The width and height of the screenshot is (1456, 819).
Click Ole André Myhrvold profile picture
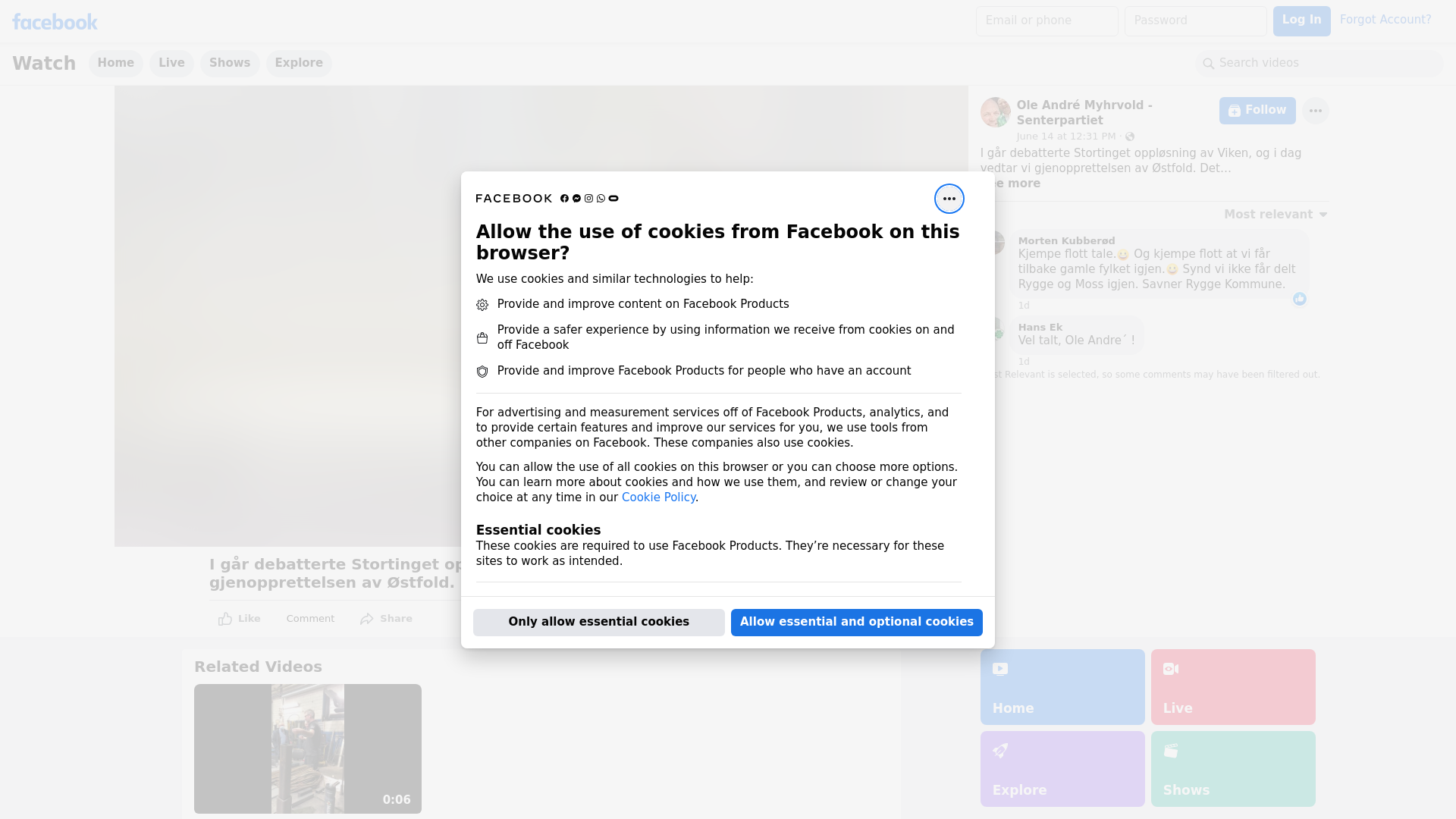(x=995, y=112)
